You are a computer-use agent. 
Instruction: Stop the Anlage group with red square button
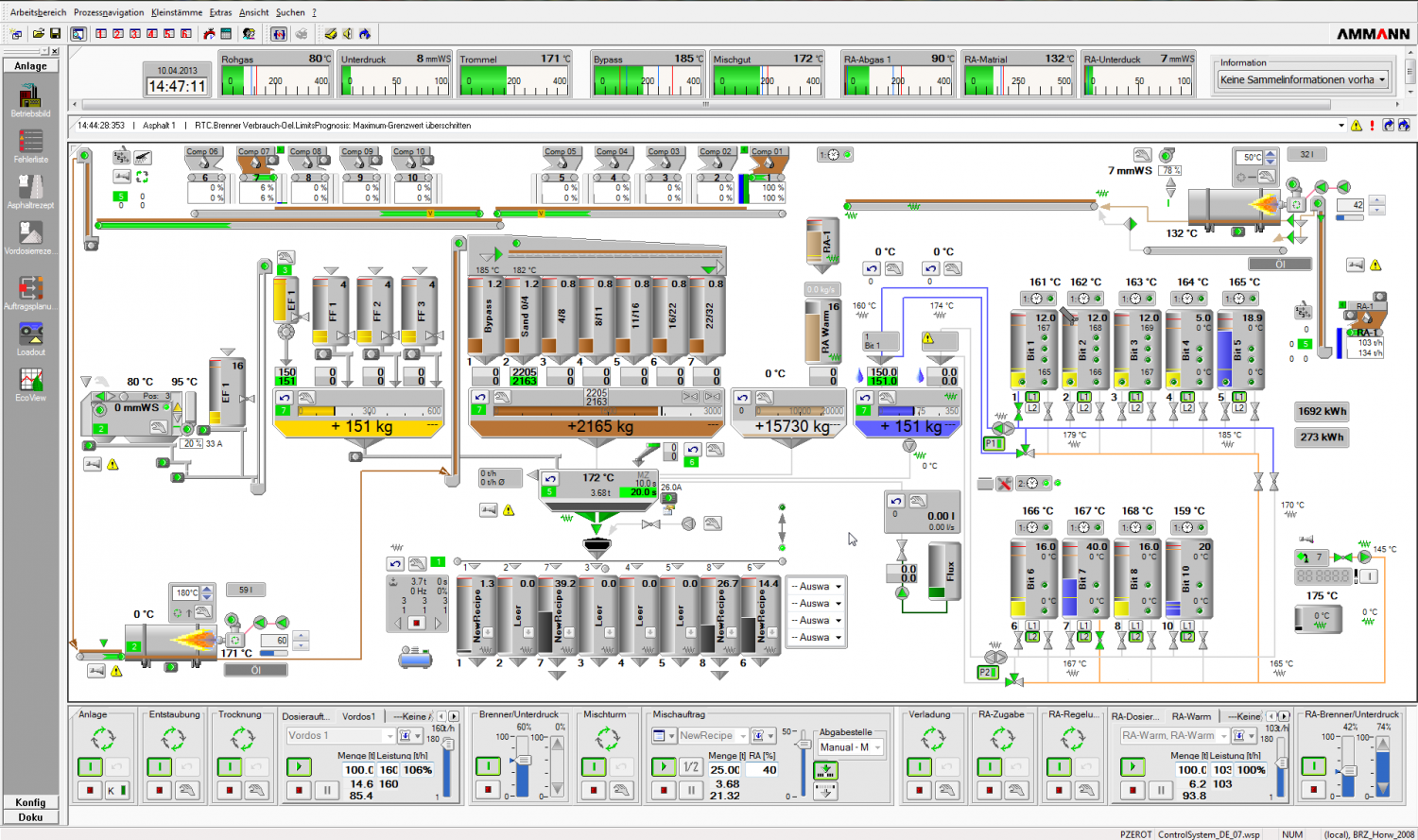click(90, 790)
